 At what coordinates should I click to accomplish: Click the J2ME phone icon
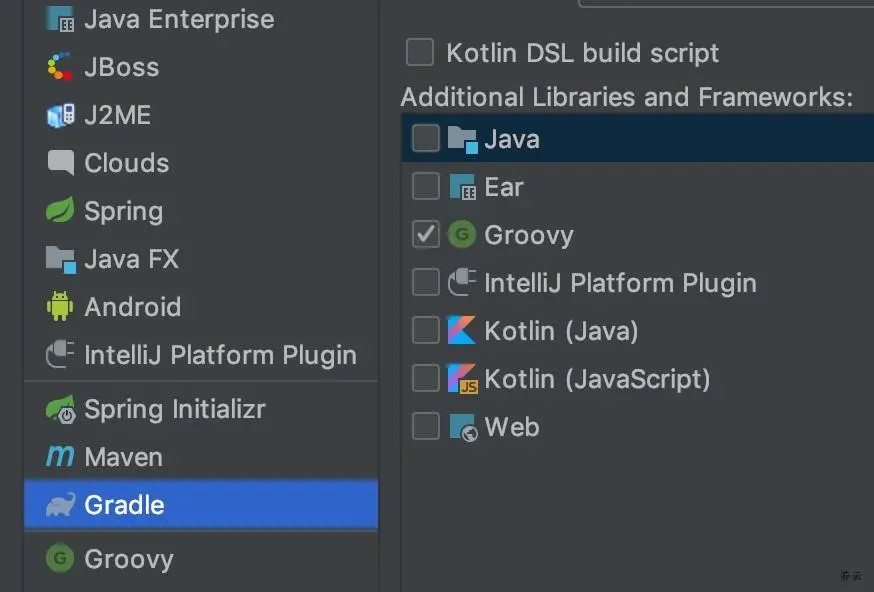point(60,115)
